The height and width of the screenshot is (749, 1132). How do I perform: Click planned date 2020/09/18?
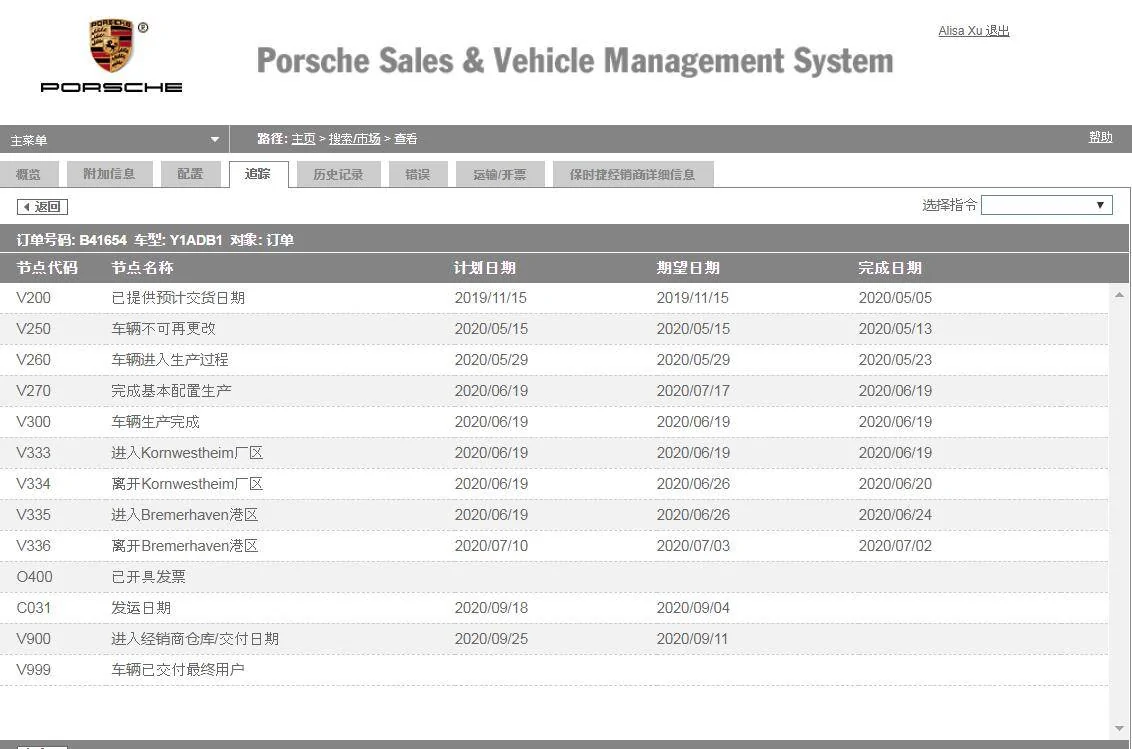491,608
